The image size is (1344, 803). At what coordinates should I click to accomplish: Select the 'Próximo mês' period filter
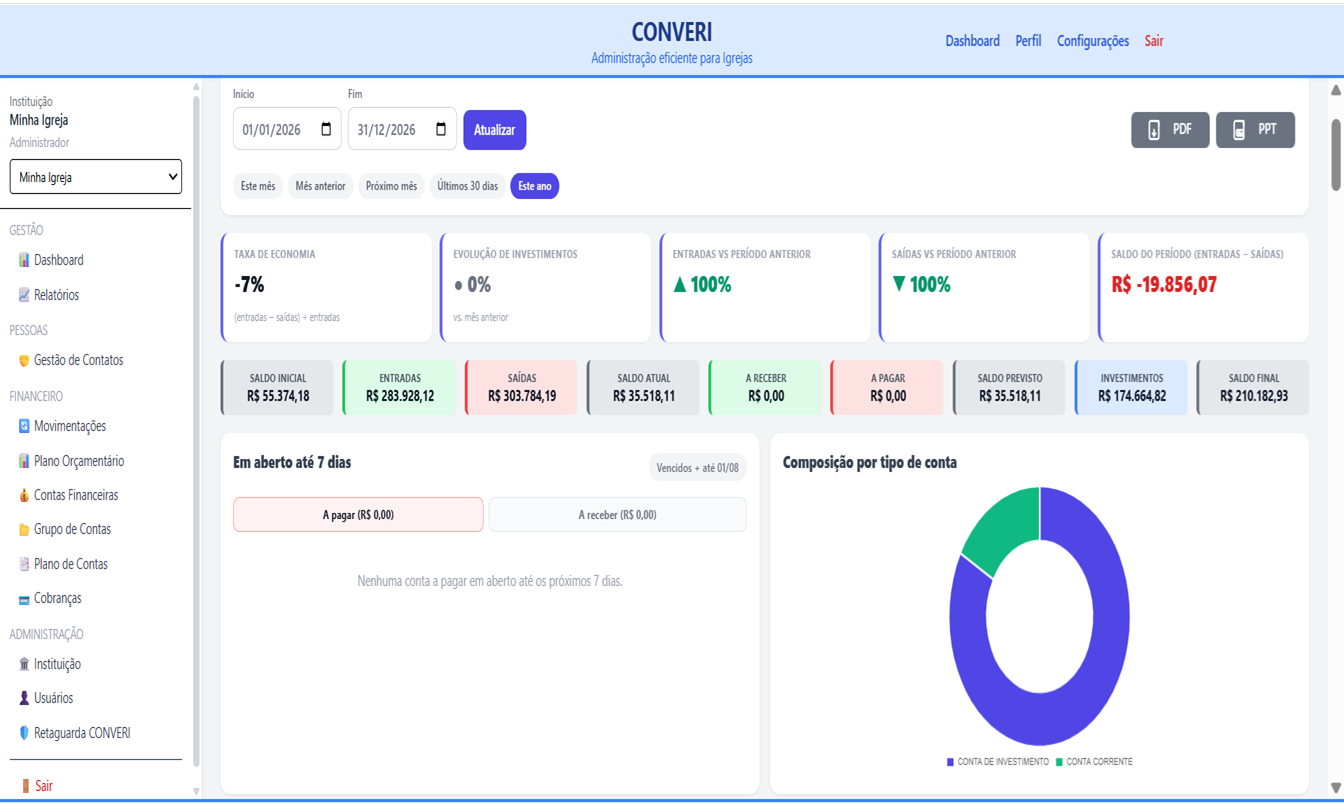pyautogui.click(x=391, y=186)
